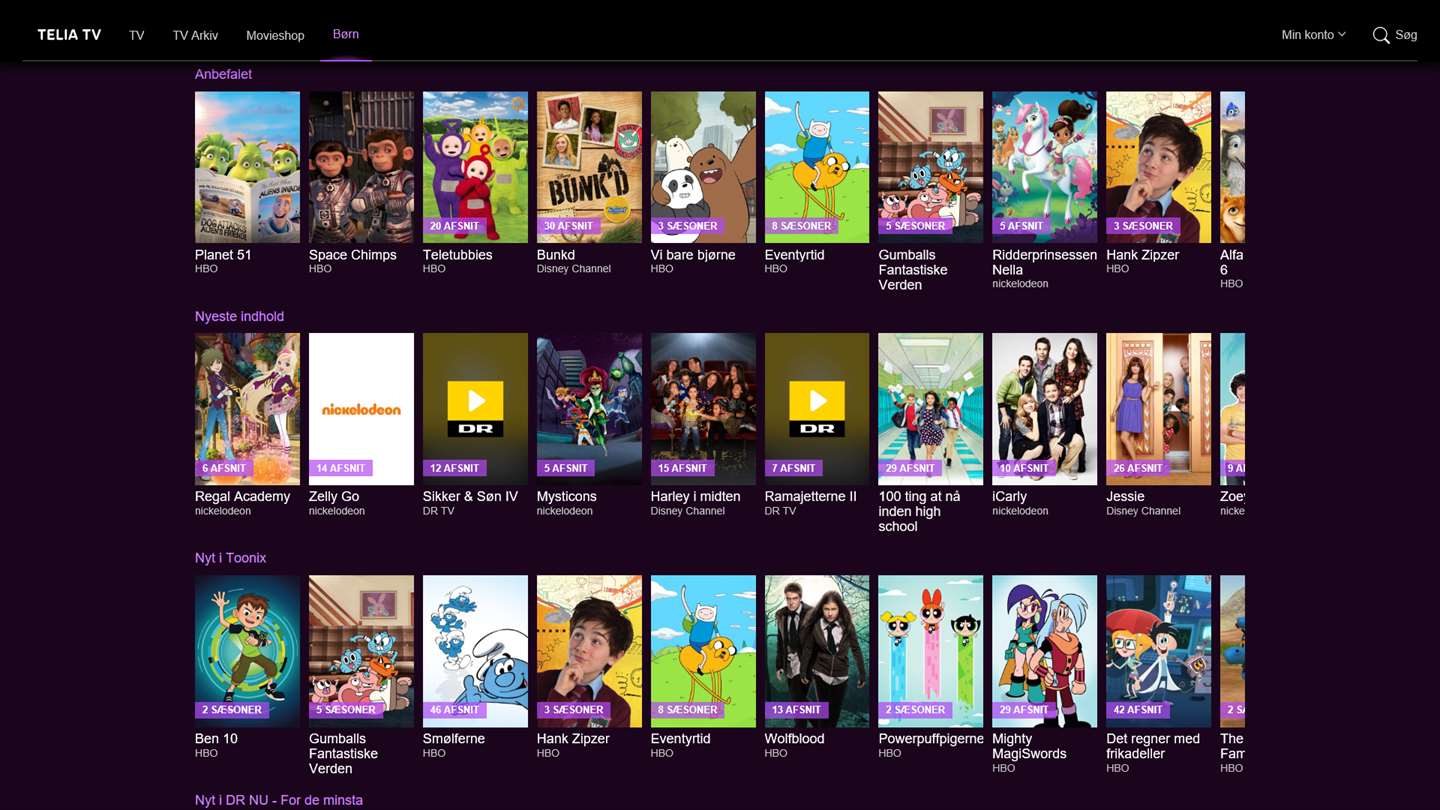Open Hank Zipzer in the Anbefalet row
The image size is (1440, 810).
tap(1159, 167)
